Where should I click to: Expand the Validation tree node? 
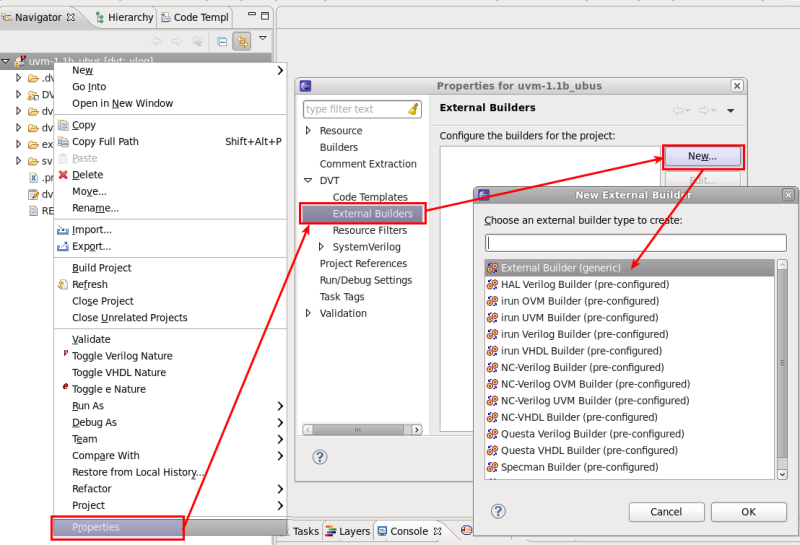point(308,313)
